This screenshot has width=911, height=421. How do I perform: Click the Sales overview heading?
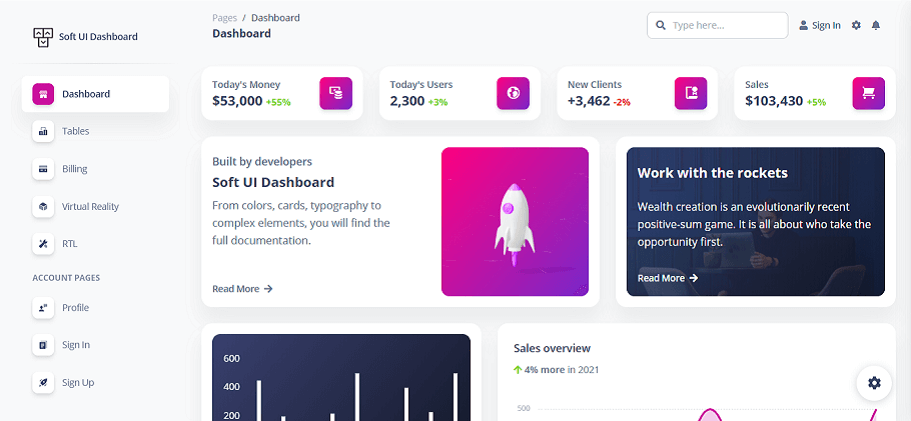tap(552, 348)
